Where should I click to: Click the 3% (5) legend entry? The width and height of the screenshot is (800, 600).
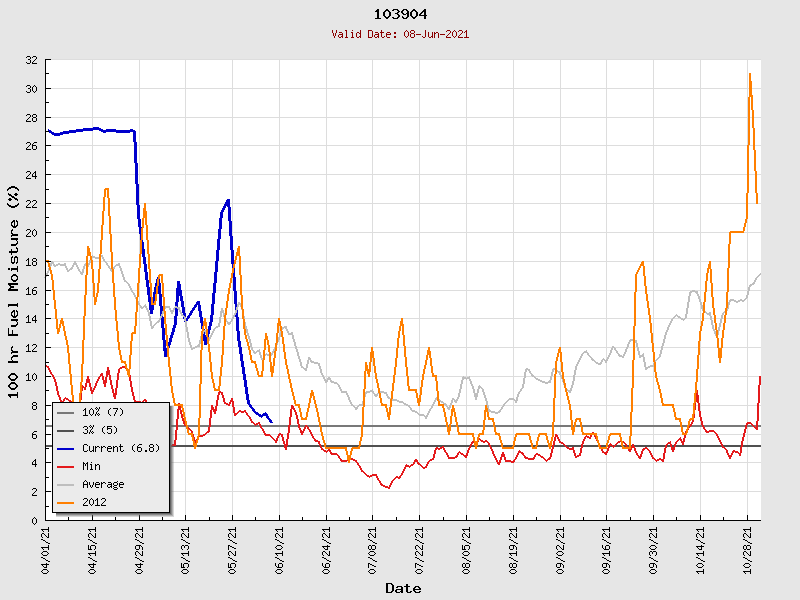(x=99, y=430)
